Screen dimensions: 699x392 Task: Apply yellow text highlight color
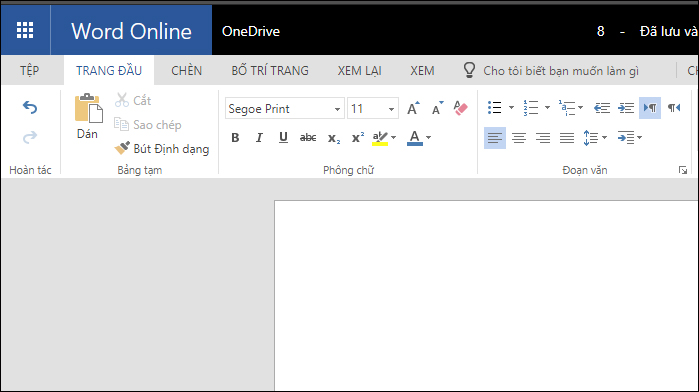380,138
